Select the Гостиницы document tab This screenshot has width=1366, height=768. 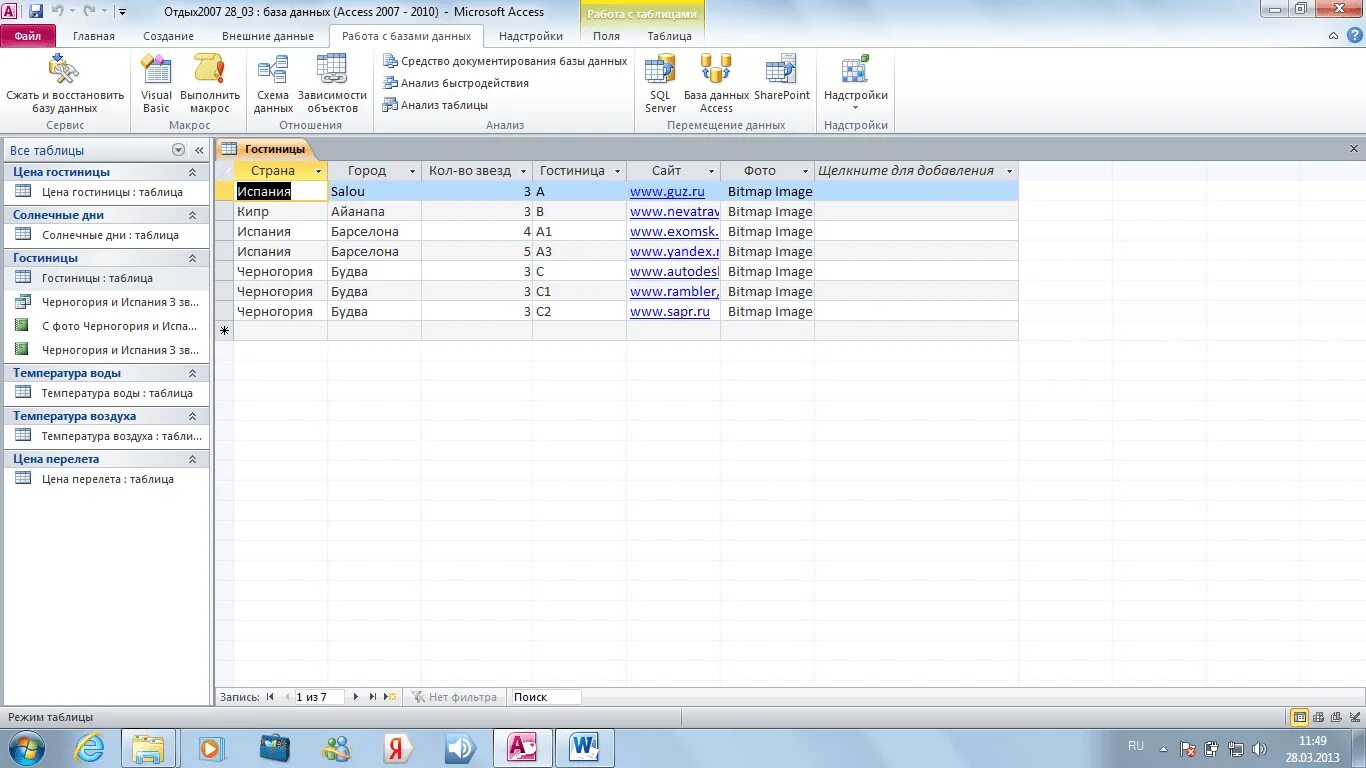266,149
